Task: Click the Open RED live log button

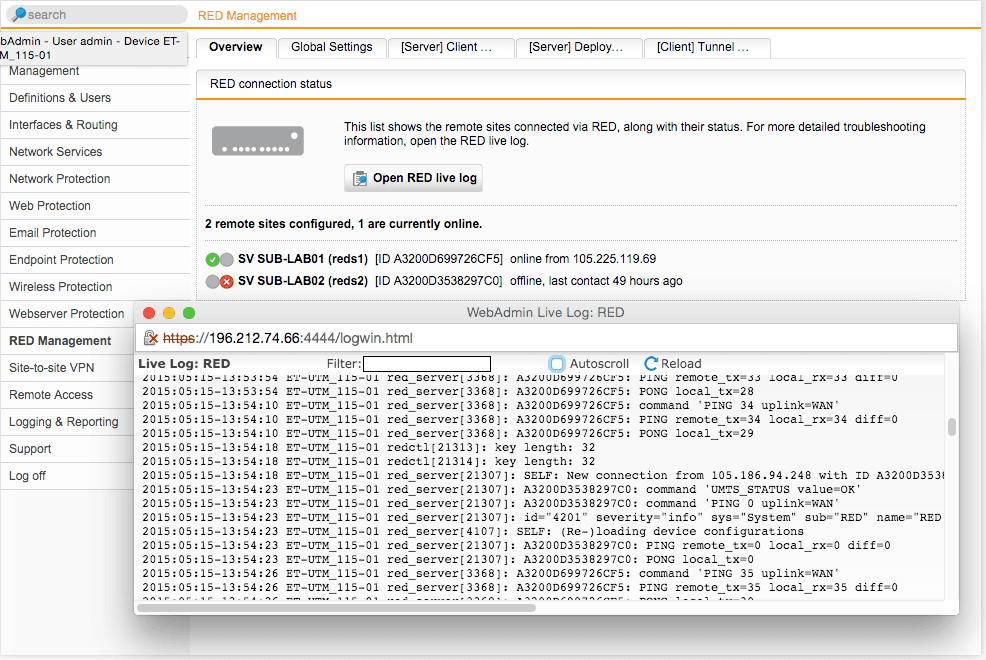Action: tap(413, 179)
